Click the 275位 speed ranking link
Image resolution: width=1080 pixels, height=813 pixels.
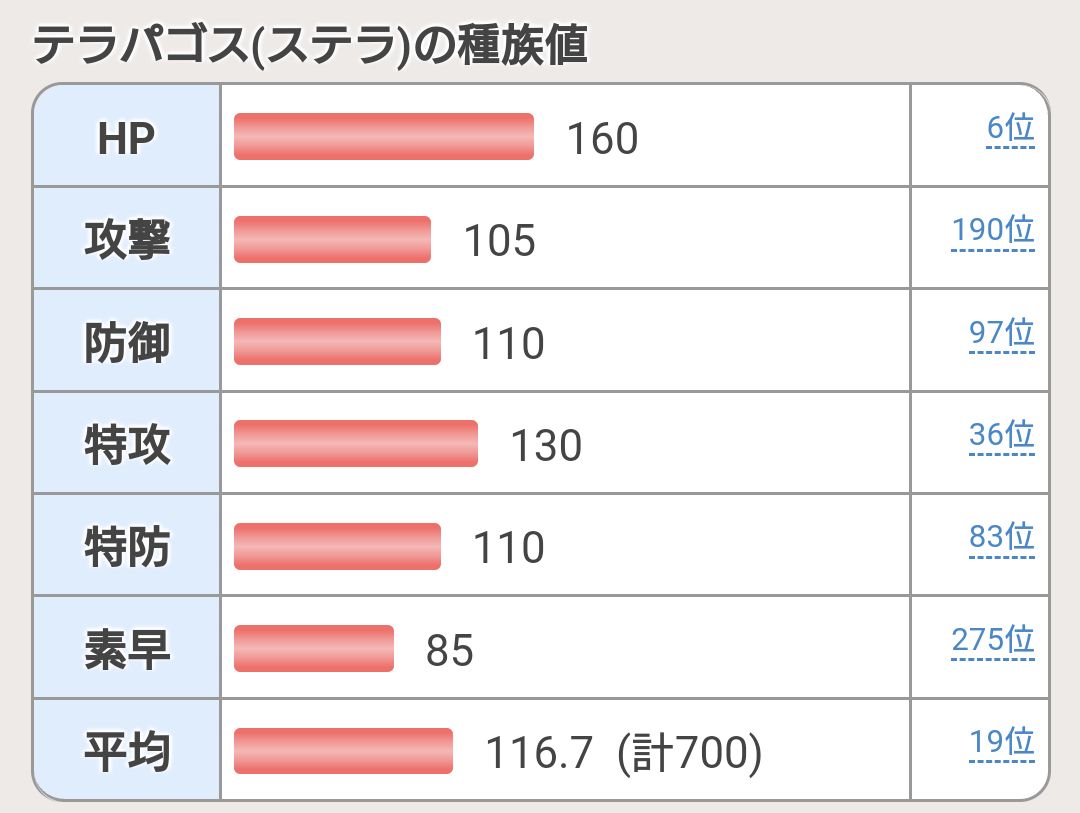(x=992, y=640)
